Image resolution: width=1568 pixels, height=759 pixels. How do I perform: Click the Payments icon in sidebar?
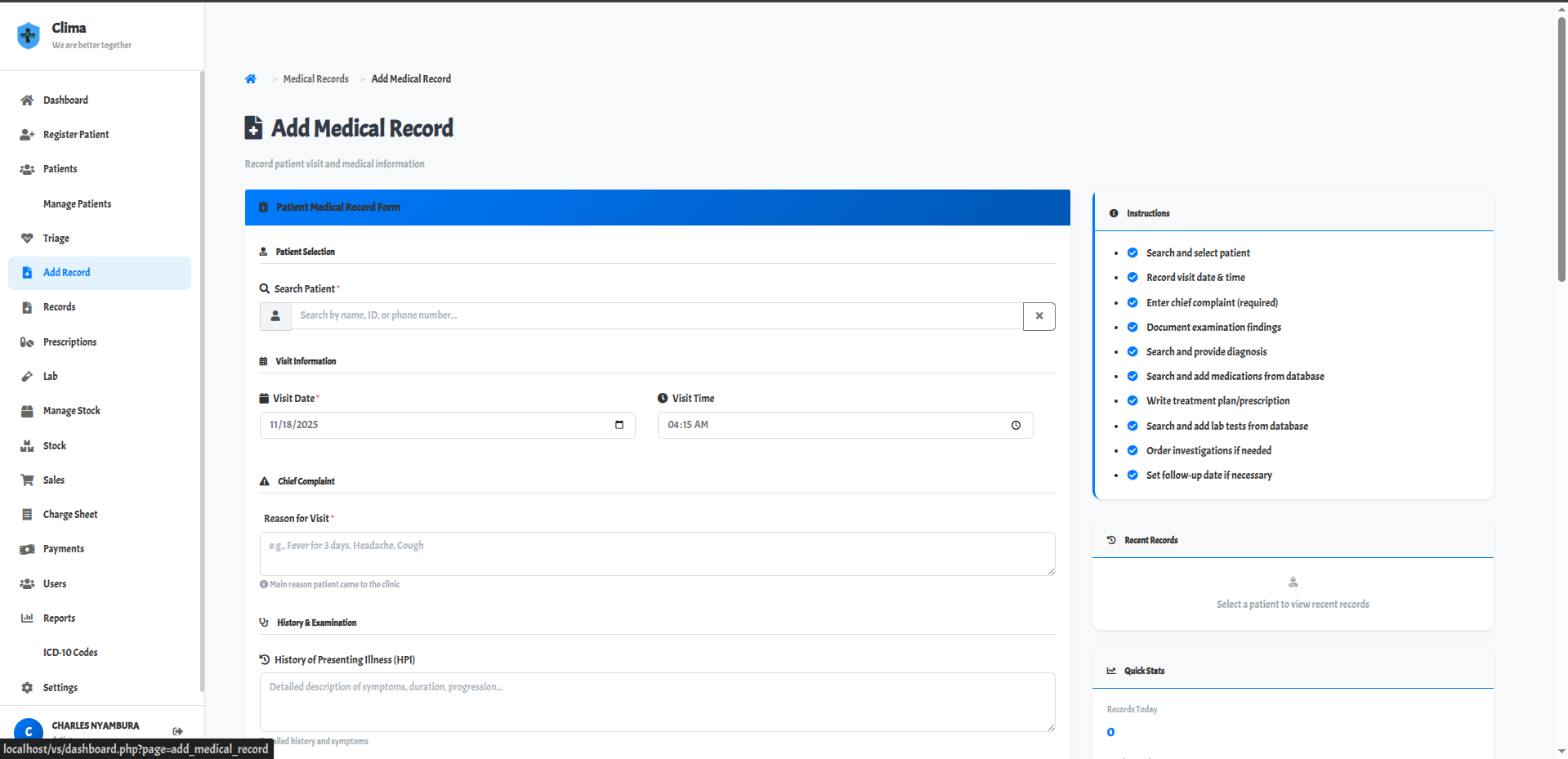[28, 548]
